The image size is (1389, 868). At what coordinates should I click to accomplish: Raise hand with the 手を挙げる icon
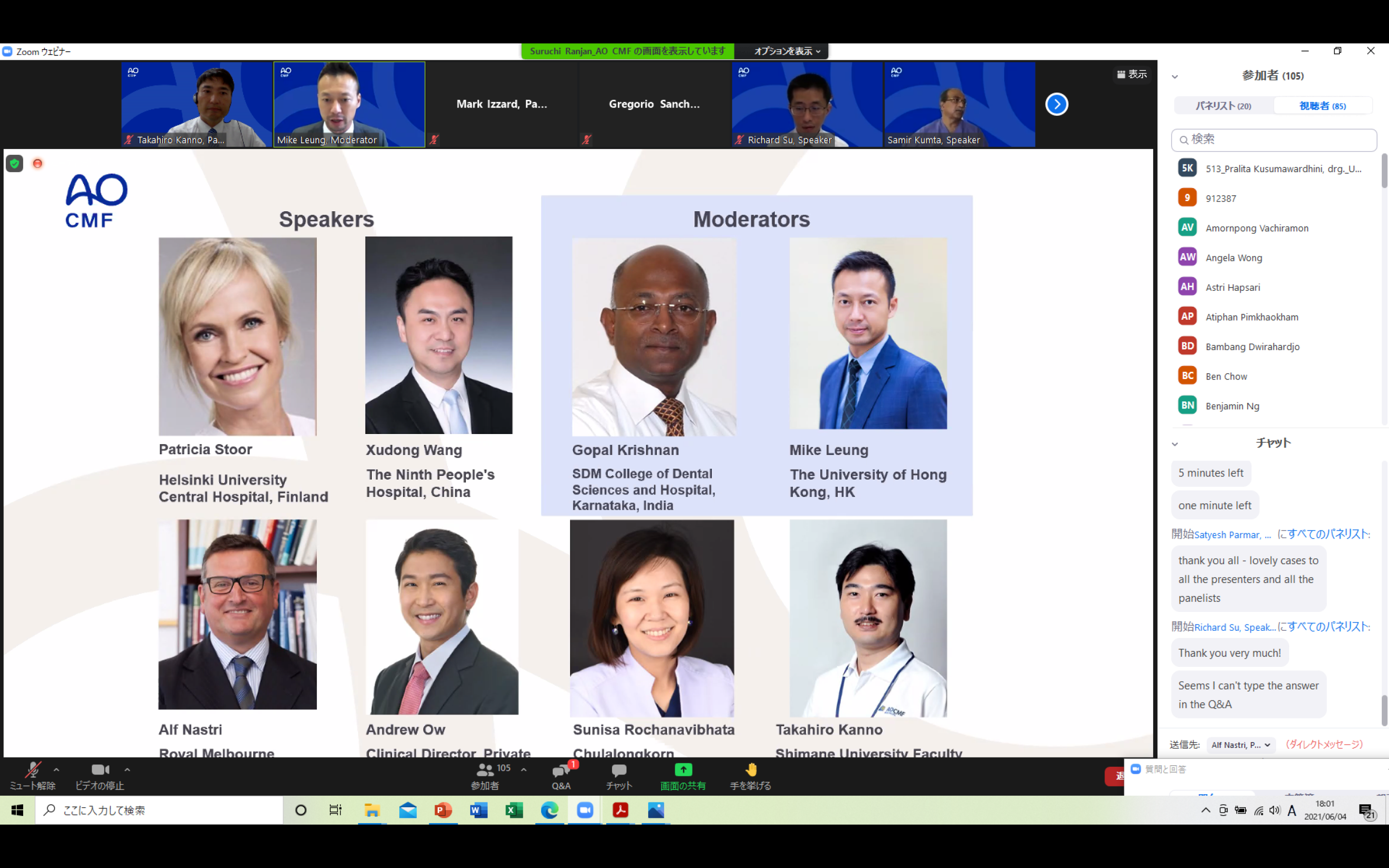(751, 770)
